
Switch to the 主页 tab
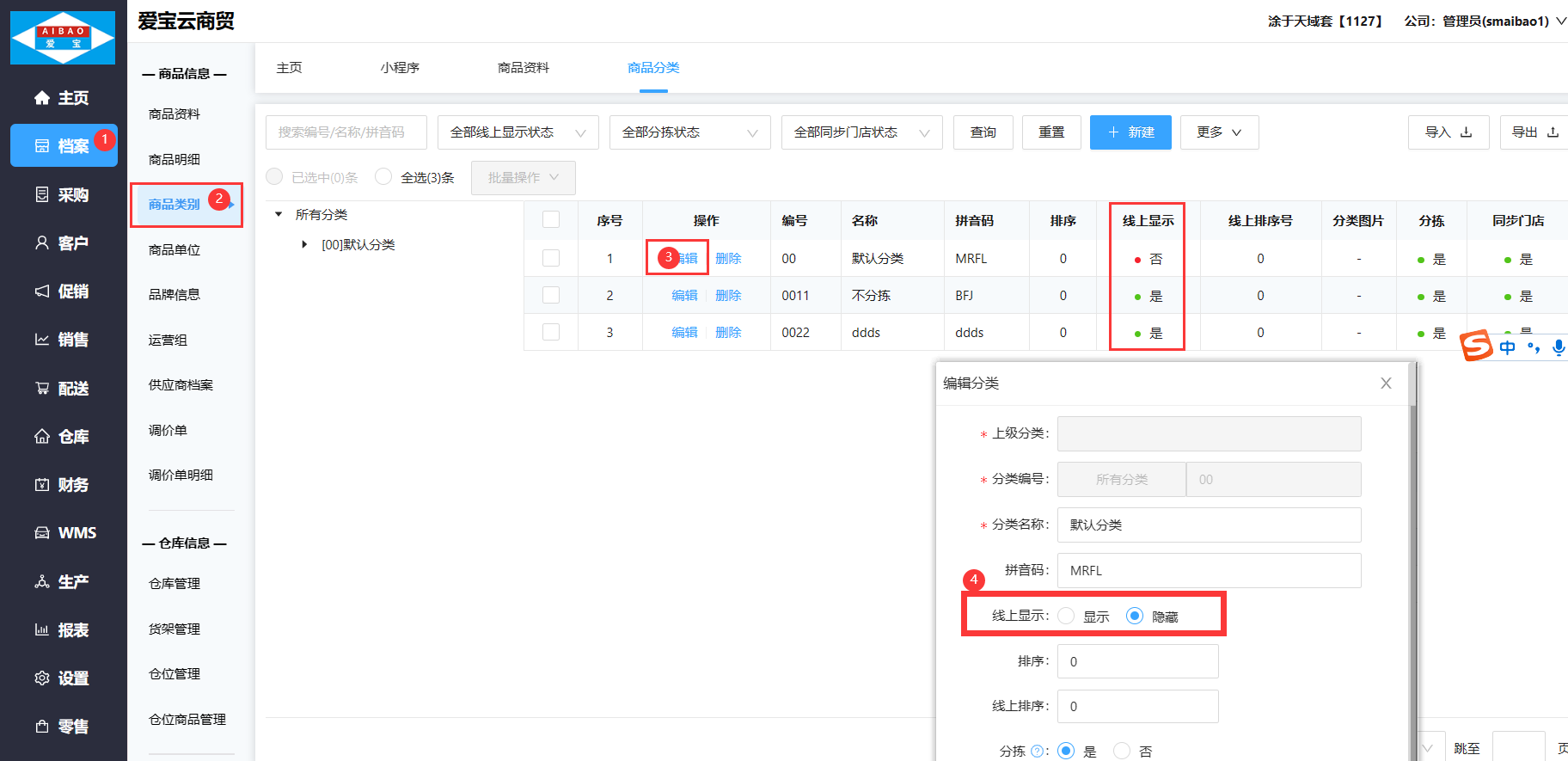[x=289, y=68]
